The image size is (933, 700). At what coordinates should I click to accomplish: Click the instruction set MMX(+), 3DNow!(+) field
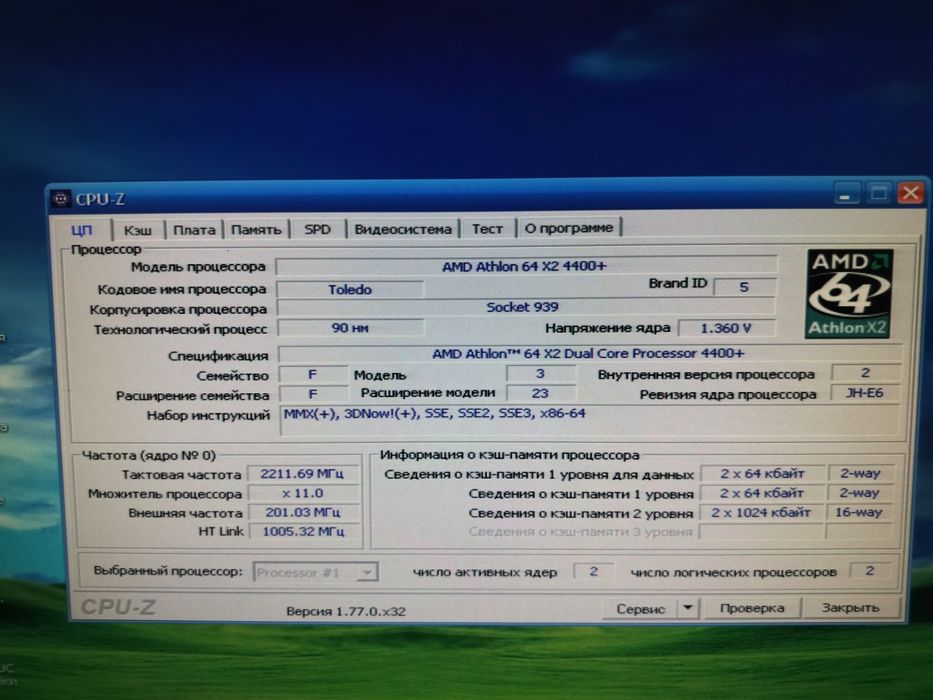tap(589, 420)
